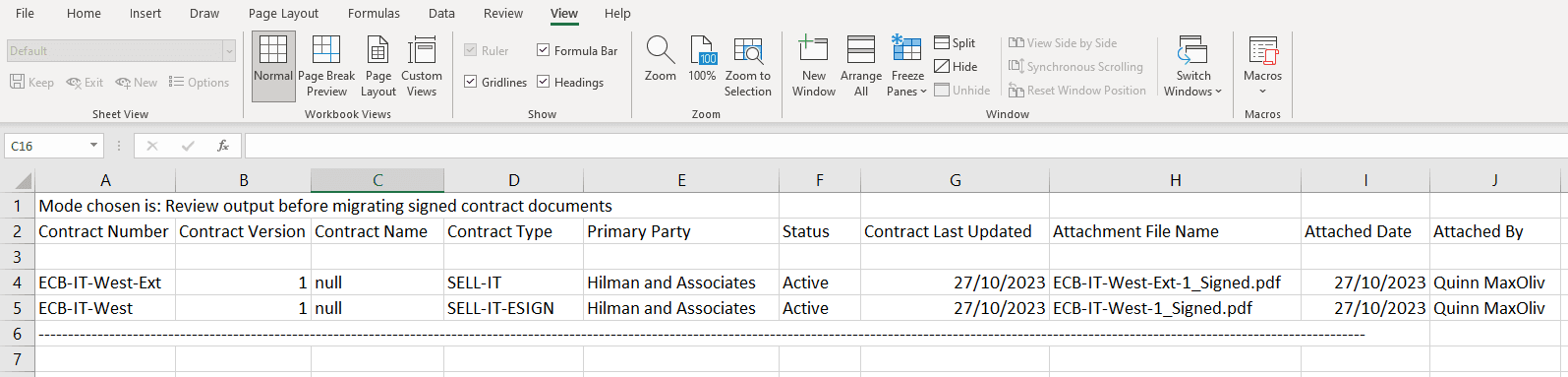This screenshot has width=1568, height=377.
Task: Open the Help tab
Action: click(x=617, y=13)
